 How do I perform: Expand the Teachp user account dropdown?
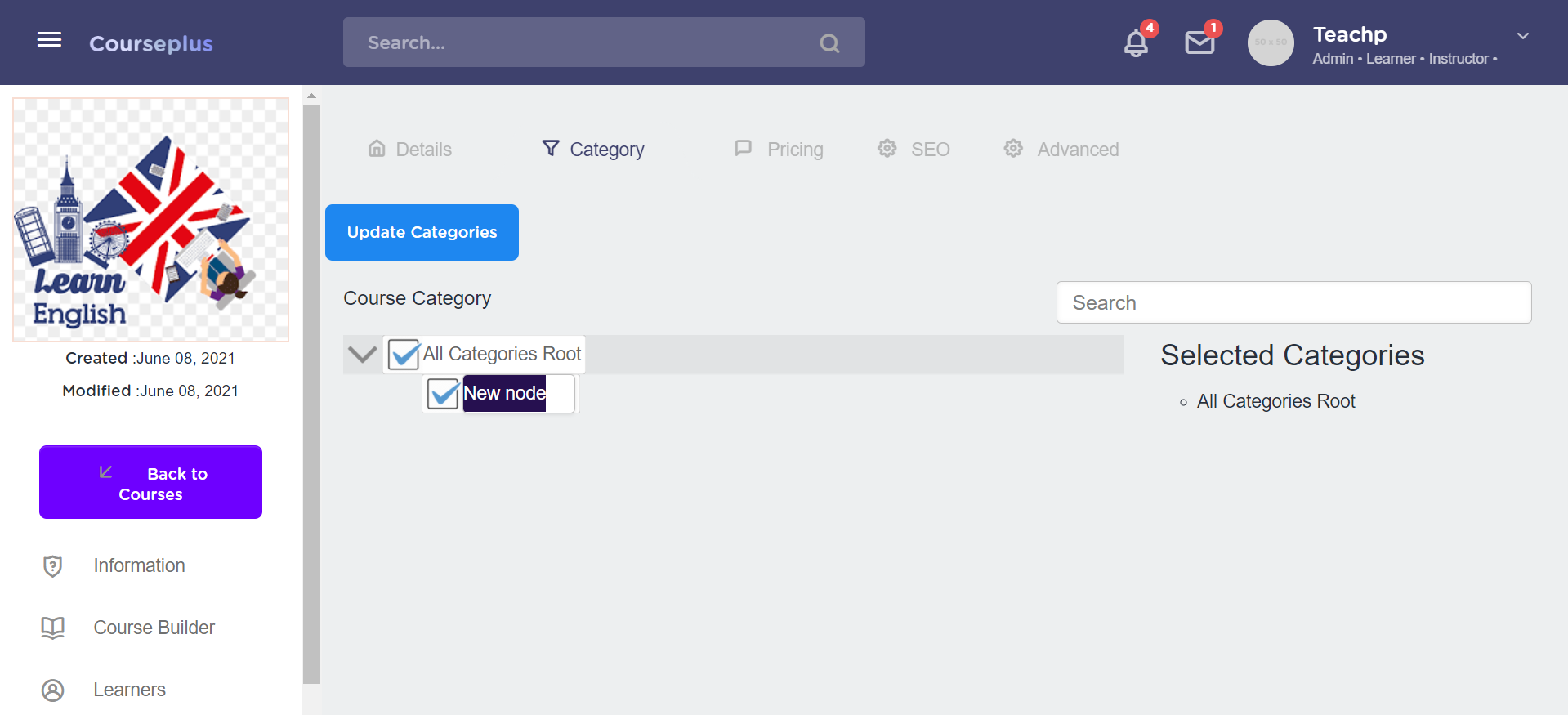click(1522, 36)
